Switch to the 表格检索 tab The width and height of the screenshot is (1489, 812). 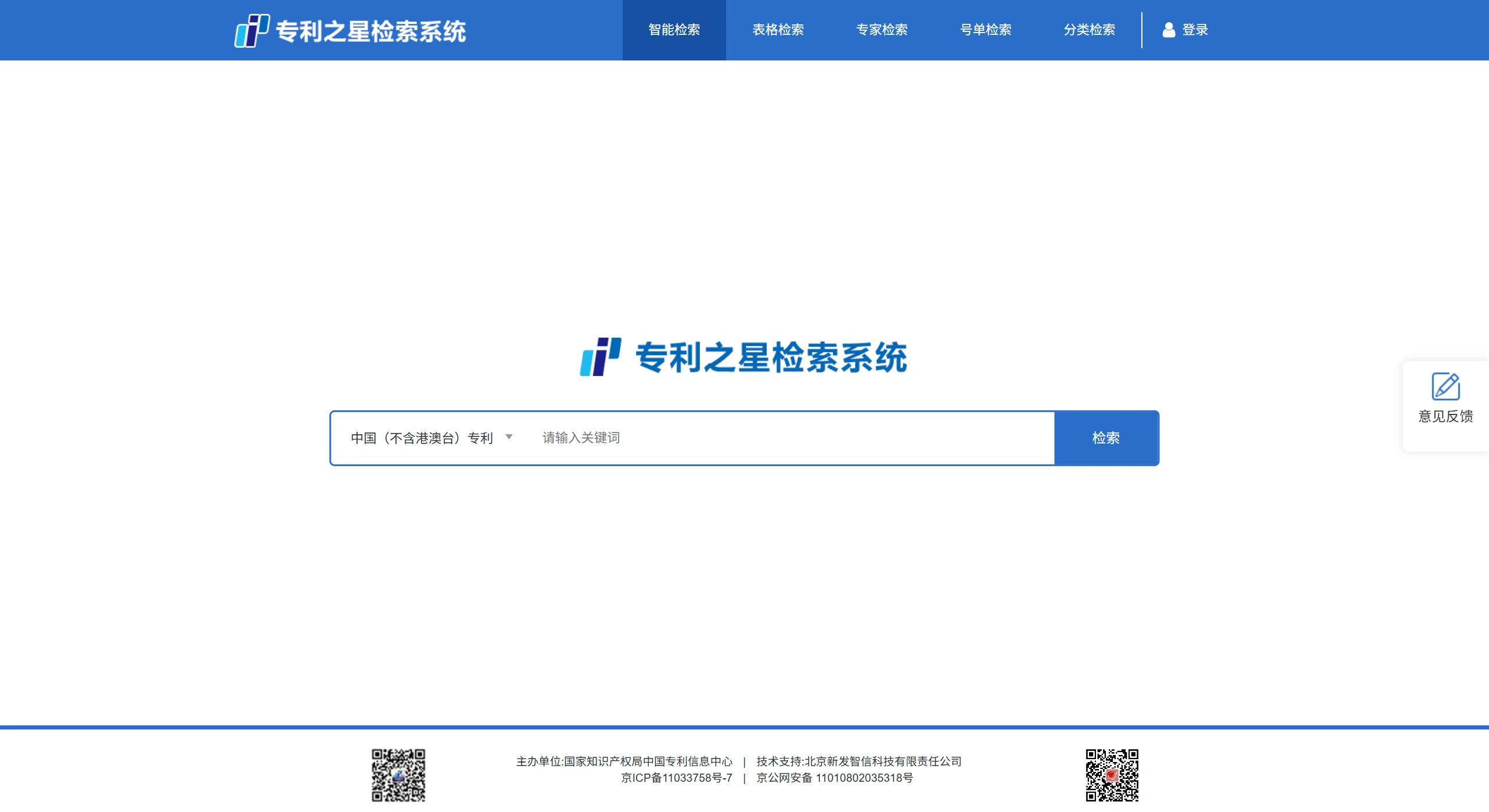click(x=777, y=30)
